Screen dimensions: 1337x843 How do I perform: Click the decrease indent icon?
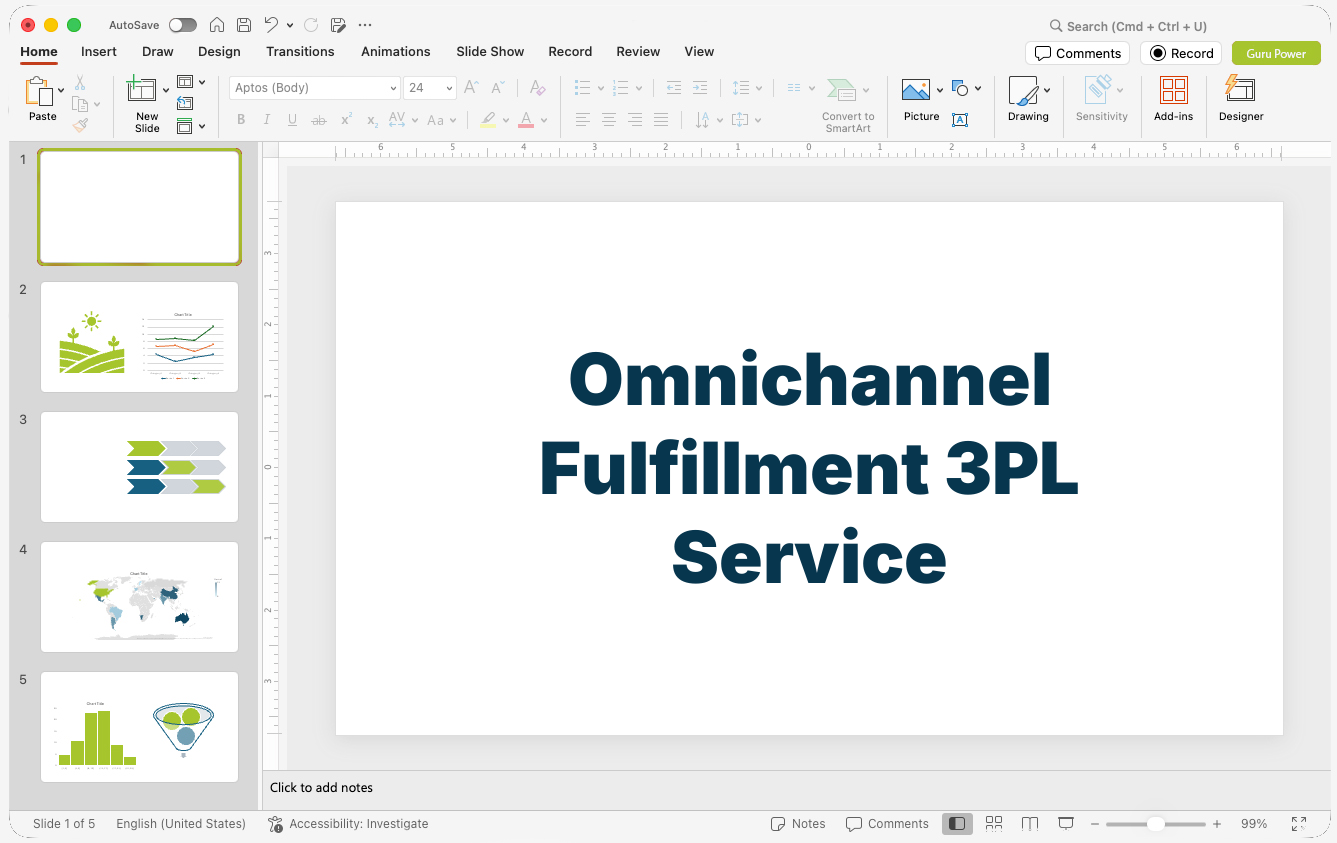click(x=673, y=88)
